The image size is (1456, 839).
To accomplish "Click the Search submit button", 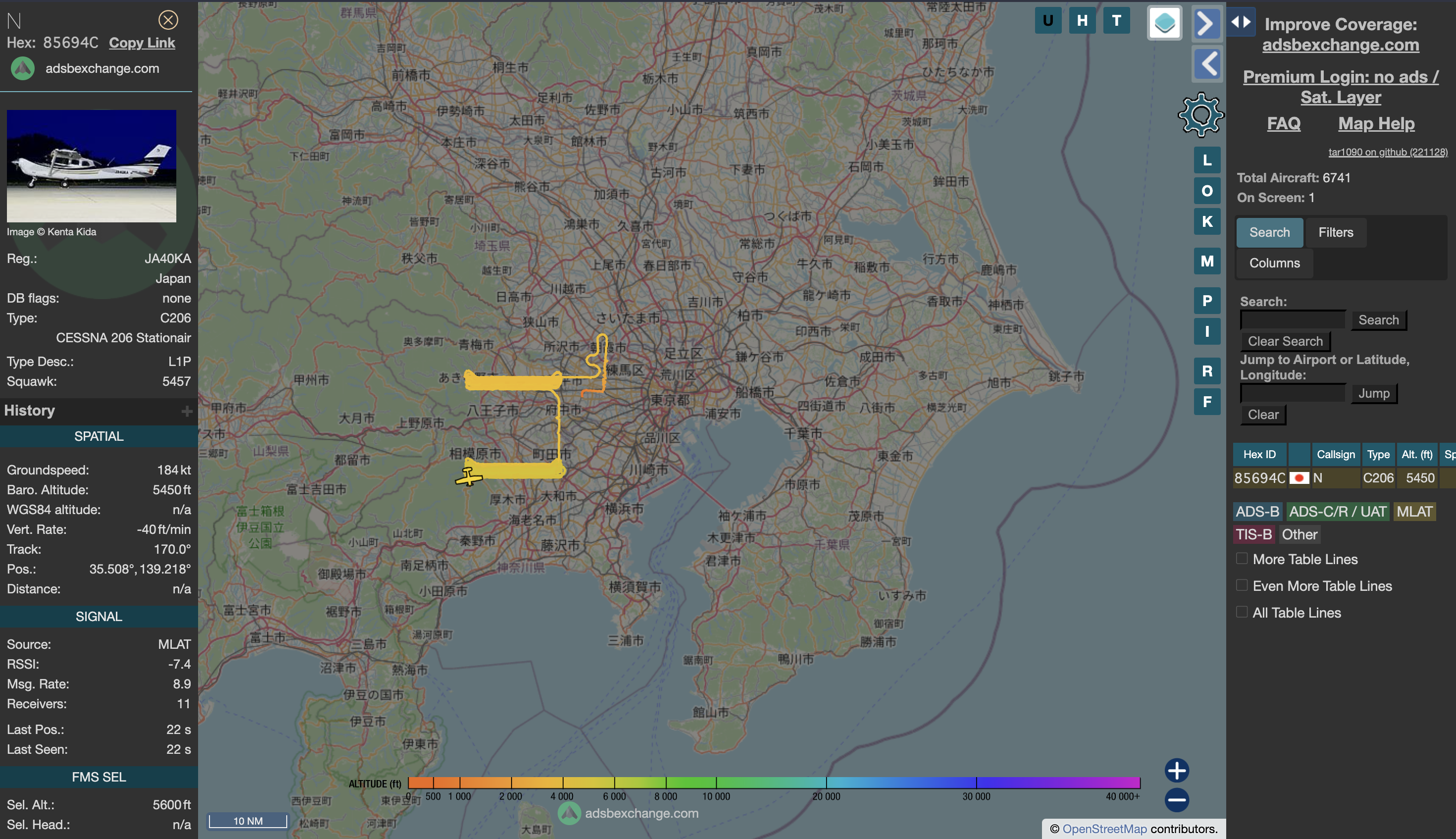I will [1378, 320].
